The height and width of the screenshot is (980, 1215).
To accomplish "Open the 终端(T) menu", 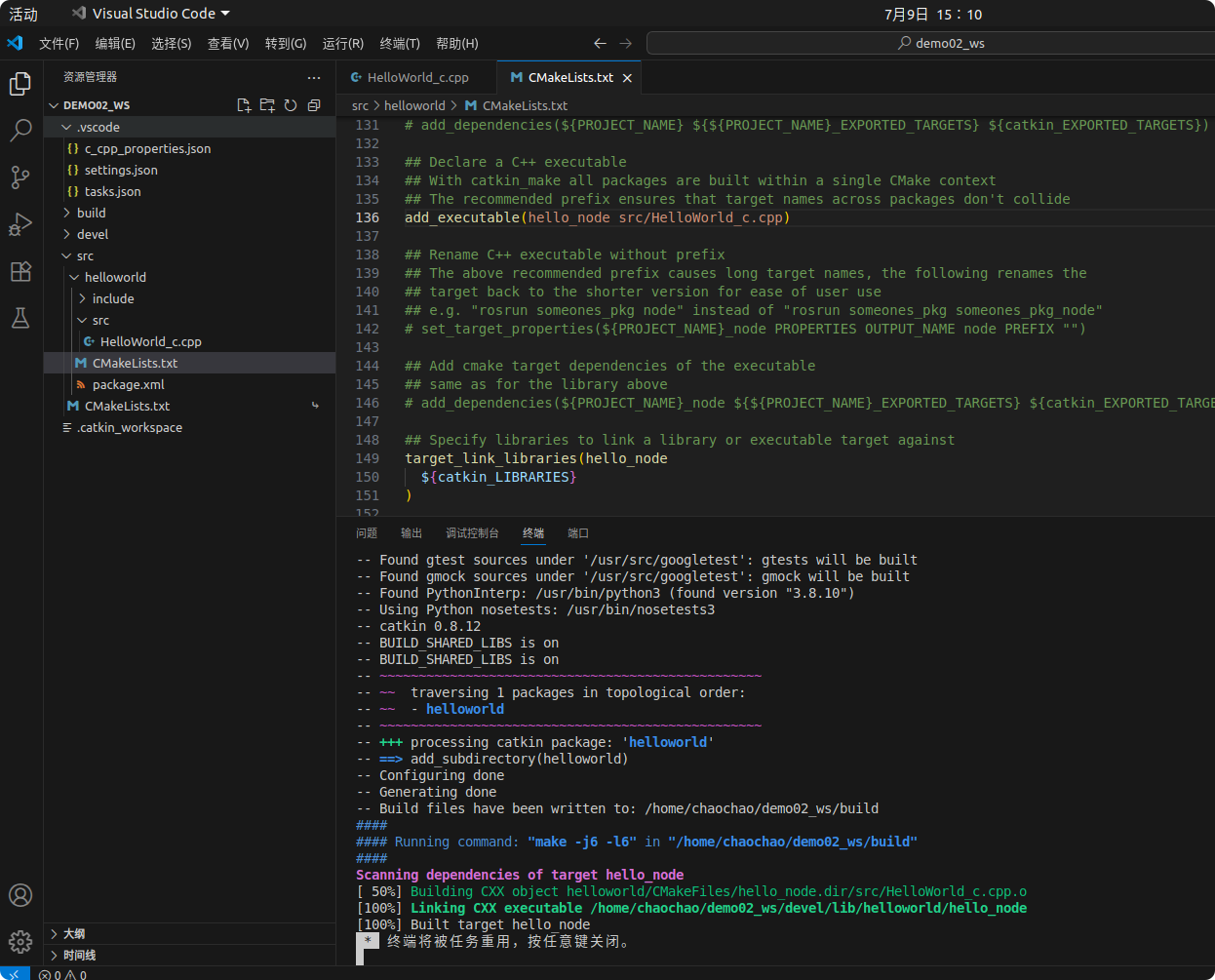I will 400,44.
